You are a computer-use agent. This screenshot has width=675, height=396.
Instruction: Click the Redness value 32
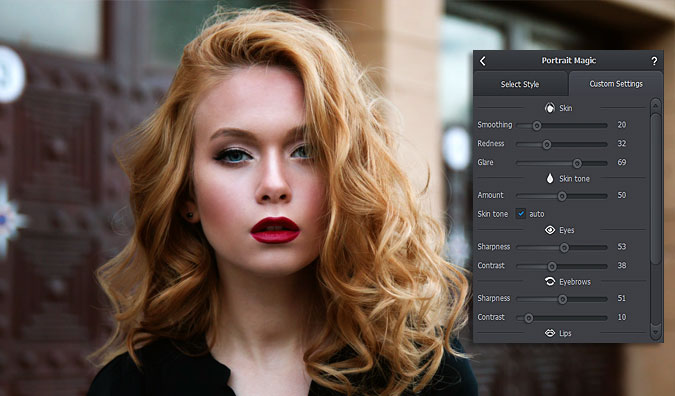(622, 143)
